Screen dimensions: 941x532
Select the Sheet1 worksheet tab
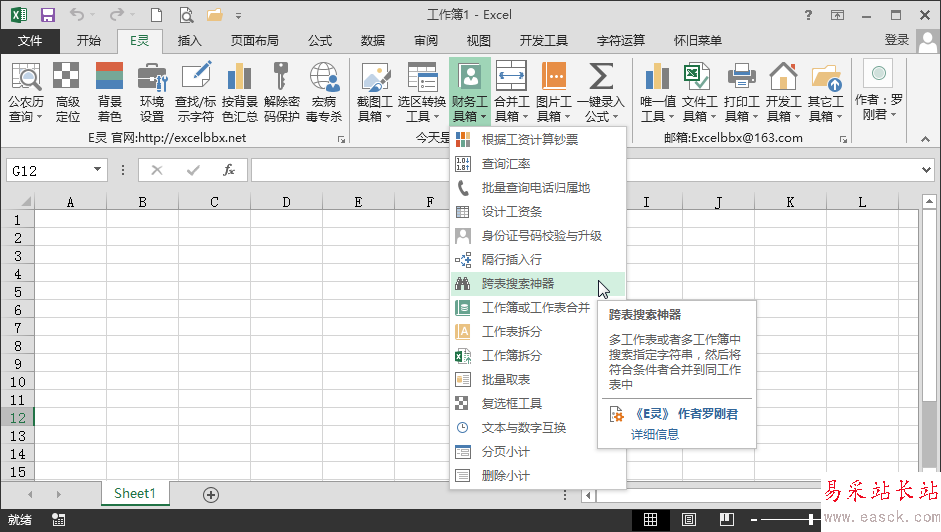click(135, 494)
